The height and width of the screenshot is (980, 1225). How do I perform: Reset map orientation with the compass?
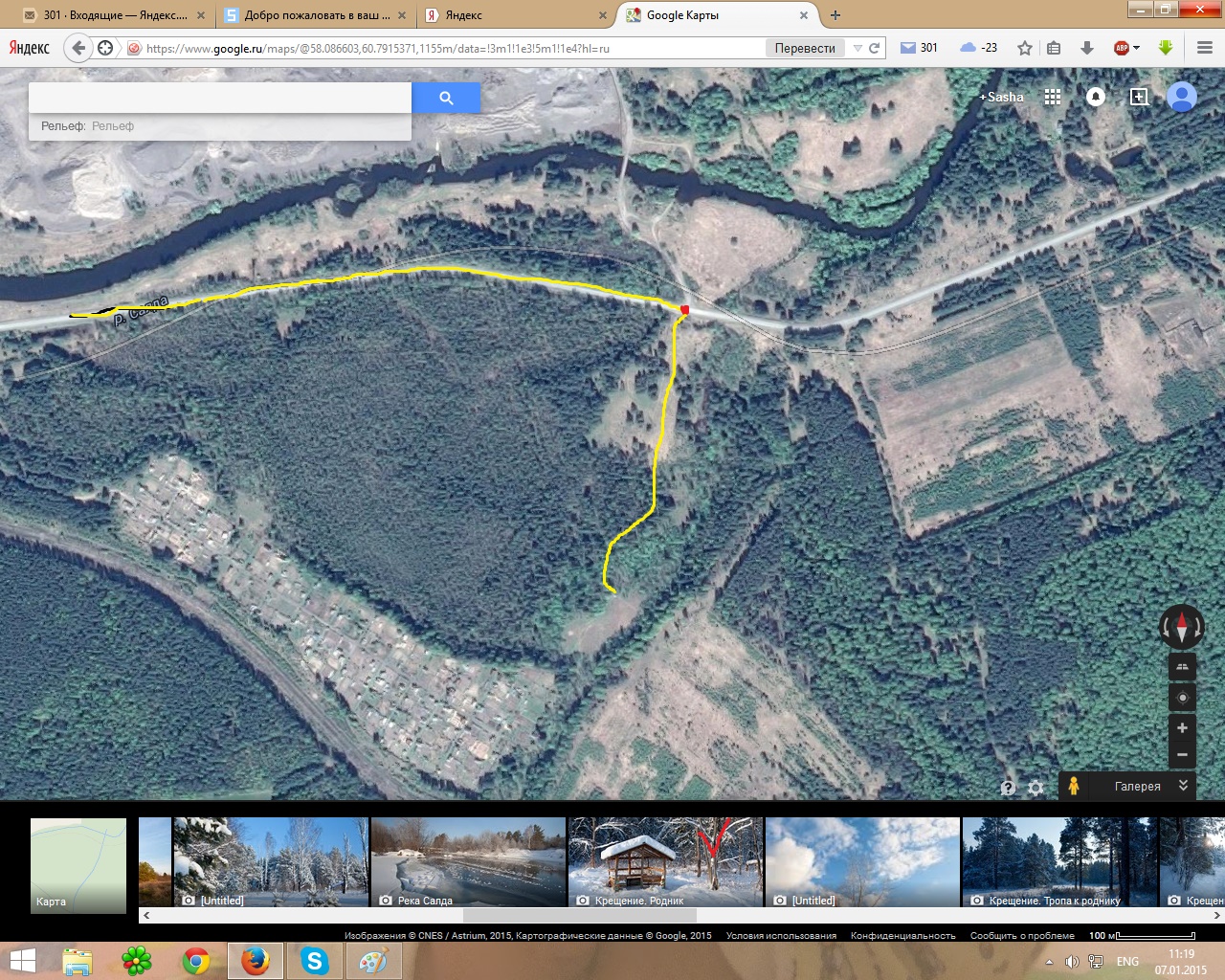[1182, 628]
